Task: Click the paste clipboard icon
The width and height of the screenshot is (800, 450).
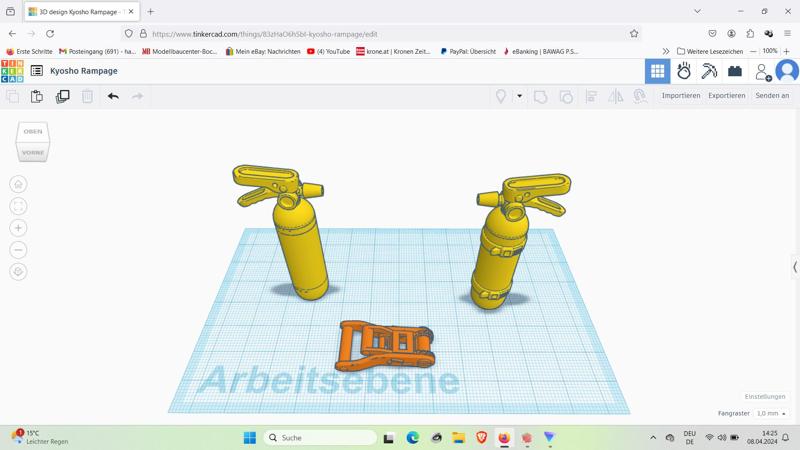Action: click(x=37, y=96)
